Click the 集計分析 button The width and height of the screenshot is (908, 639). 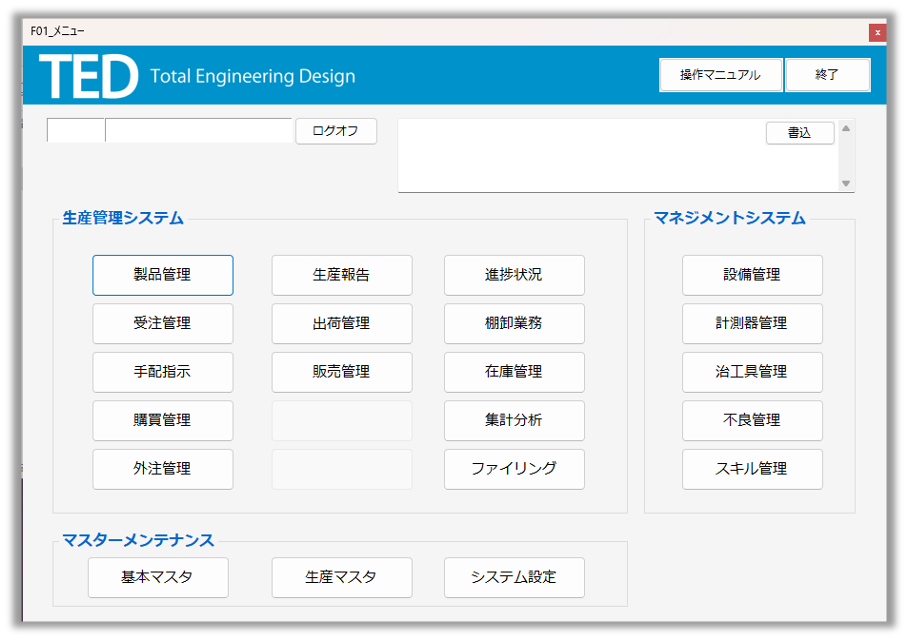tap(513, 420)
